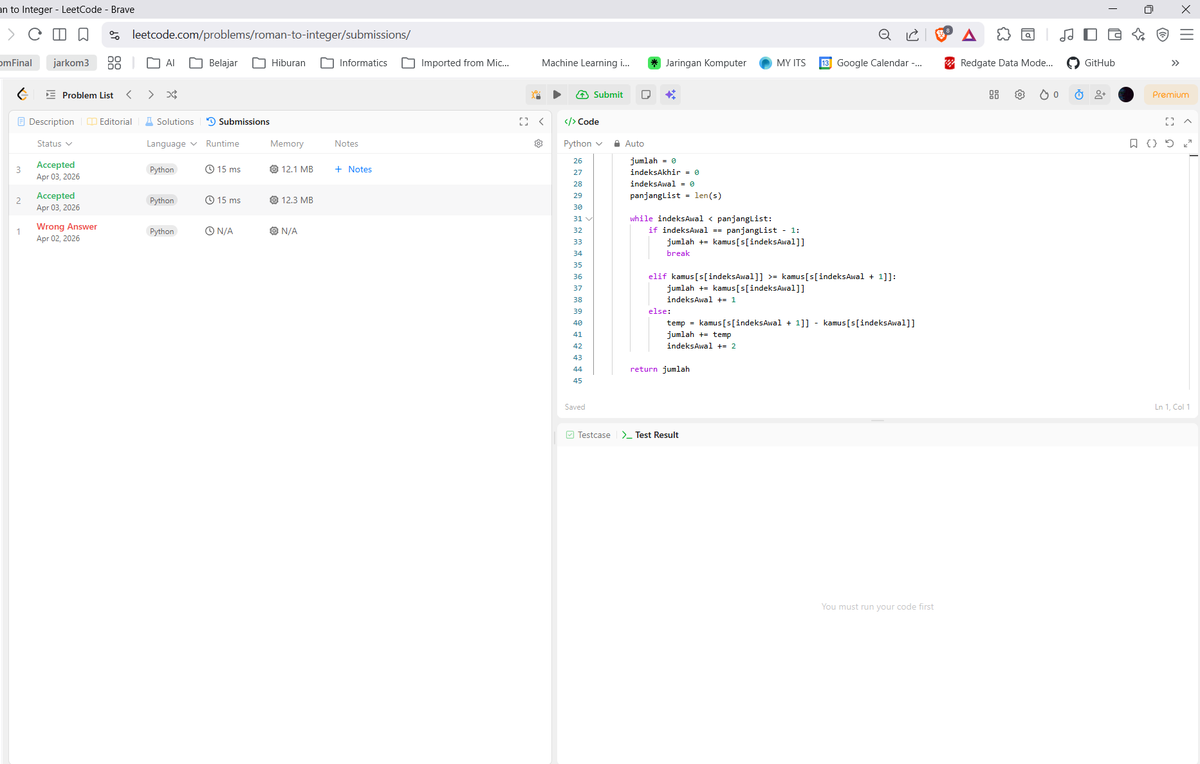1200x764 pixels.
Task: Open the Language filter dropdown
Action: point(171,144)
